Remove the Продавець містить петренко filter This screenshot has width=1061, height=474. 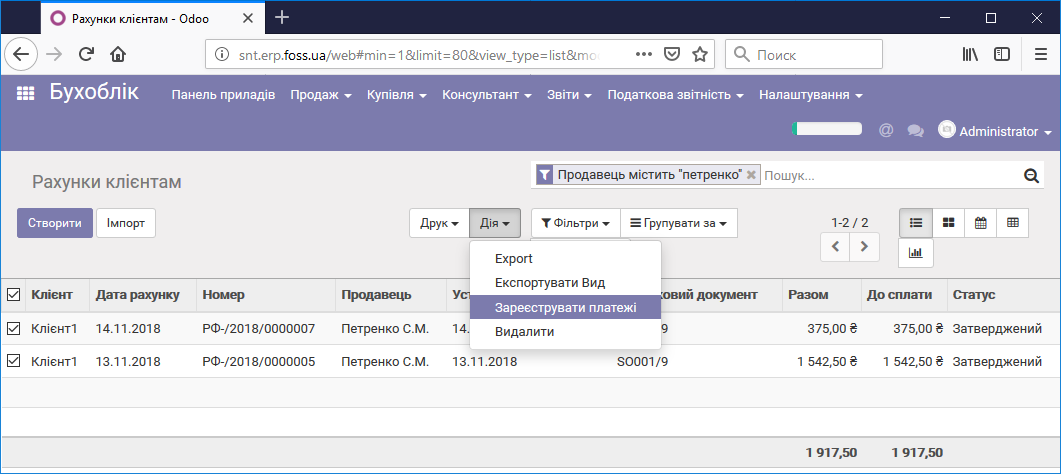click(750, 175)
